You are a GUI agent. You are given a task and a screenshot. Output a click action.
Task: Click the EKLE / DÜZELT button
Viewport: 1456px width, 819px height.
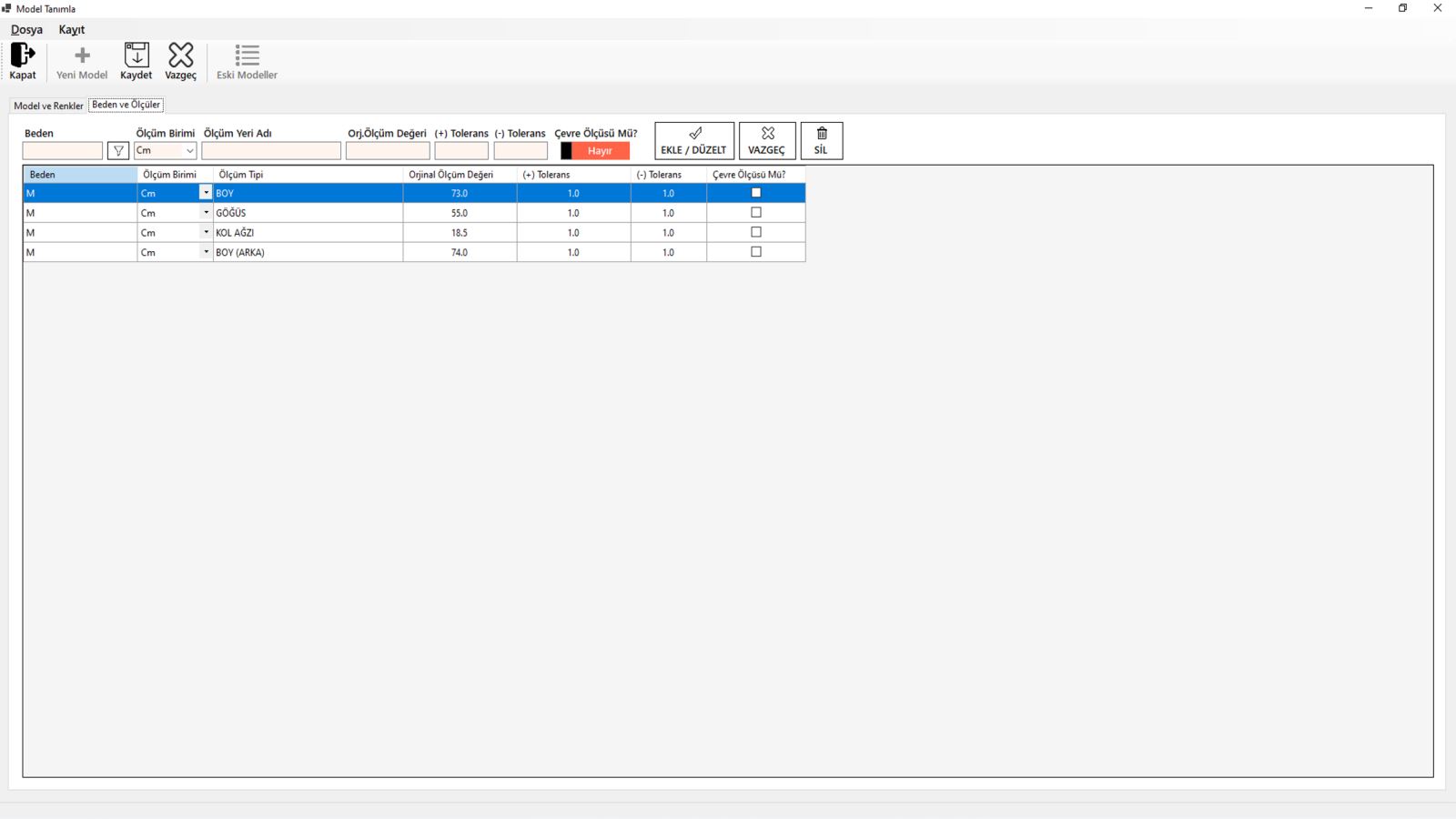[x=694, y=141]
